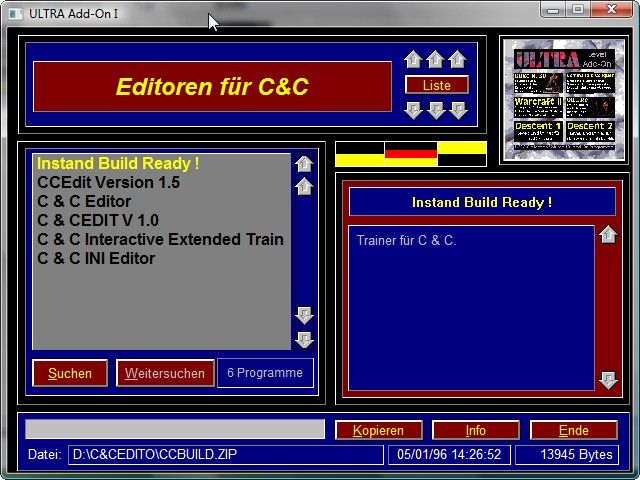Click the description box up arrow

[x=608, y=235]
